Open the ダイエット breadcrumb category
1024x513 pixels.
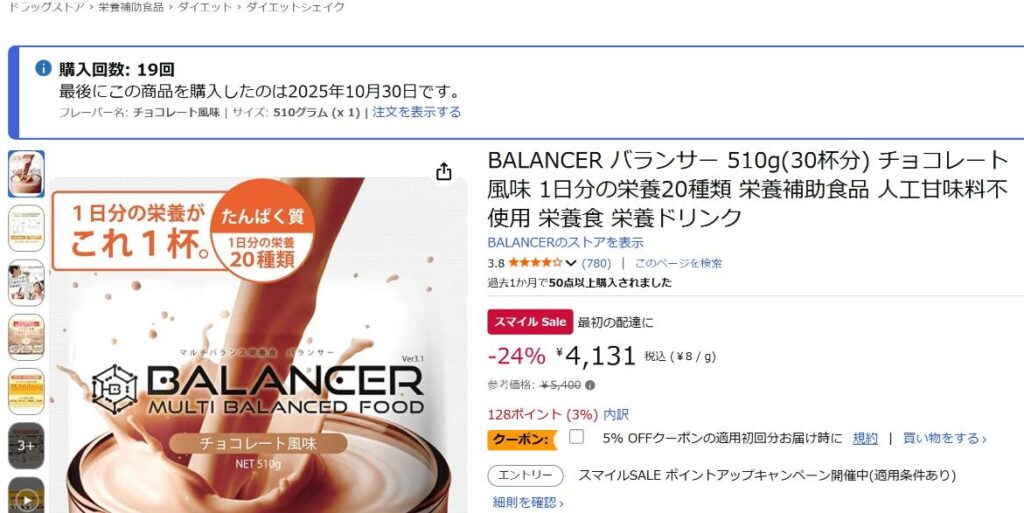pyautogui.click(x=204, y=7)
